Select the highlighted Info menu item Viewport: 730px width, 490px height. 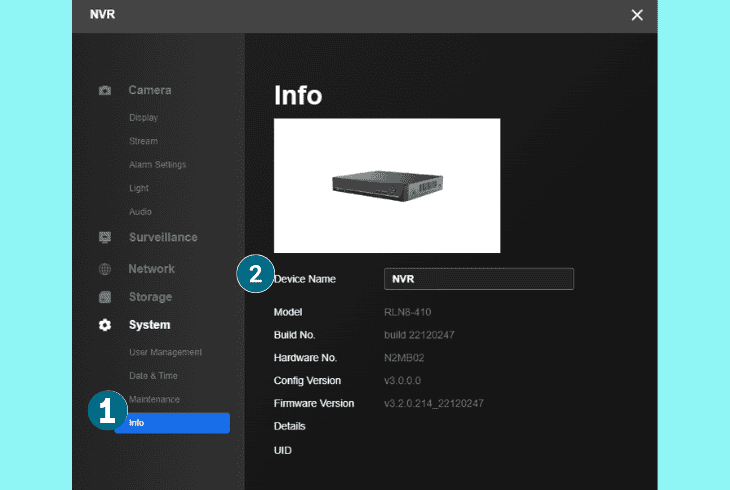click(172, 423)
